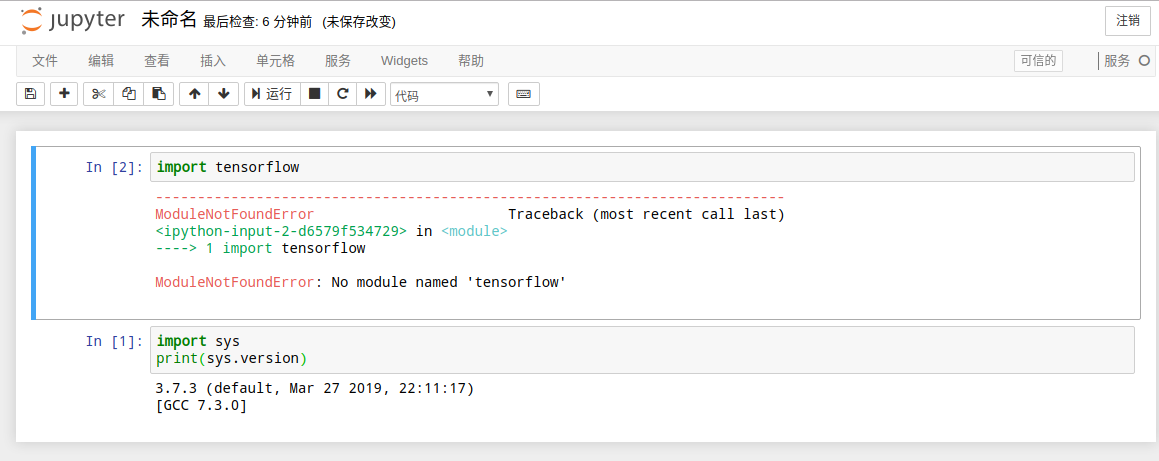Insert cell below with plus icon

(x=64, y=94)
